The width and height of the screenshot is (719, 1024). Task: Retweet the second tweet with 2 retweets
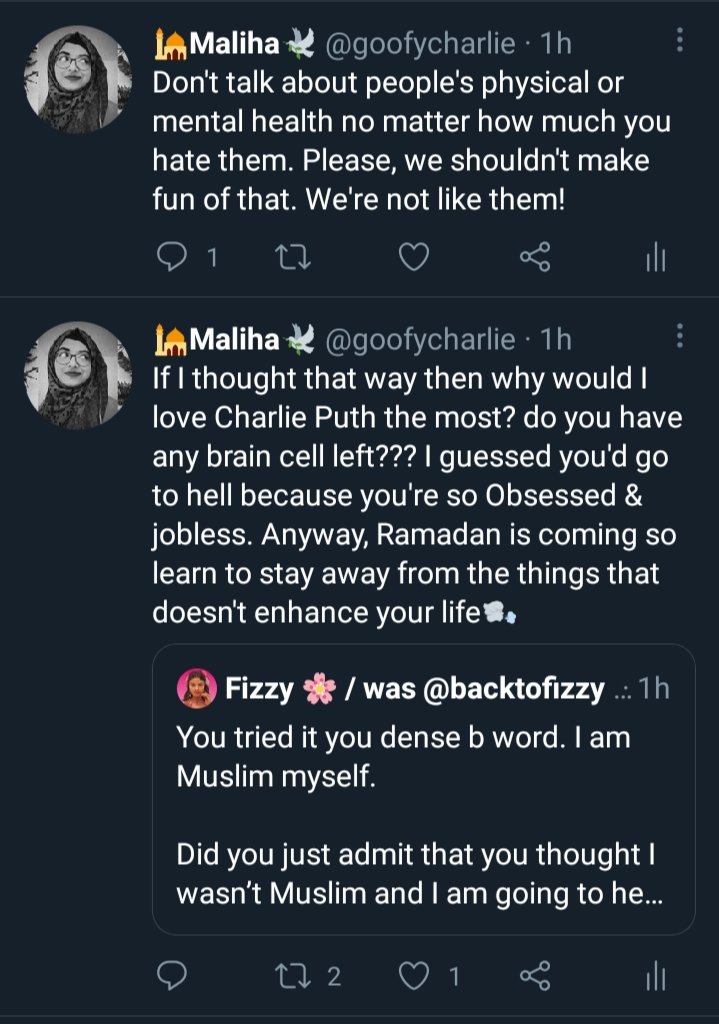point(293,975)
